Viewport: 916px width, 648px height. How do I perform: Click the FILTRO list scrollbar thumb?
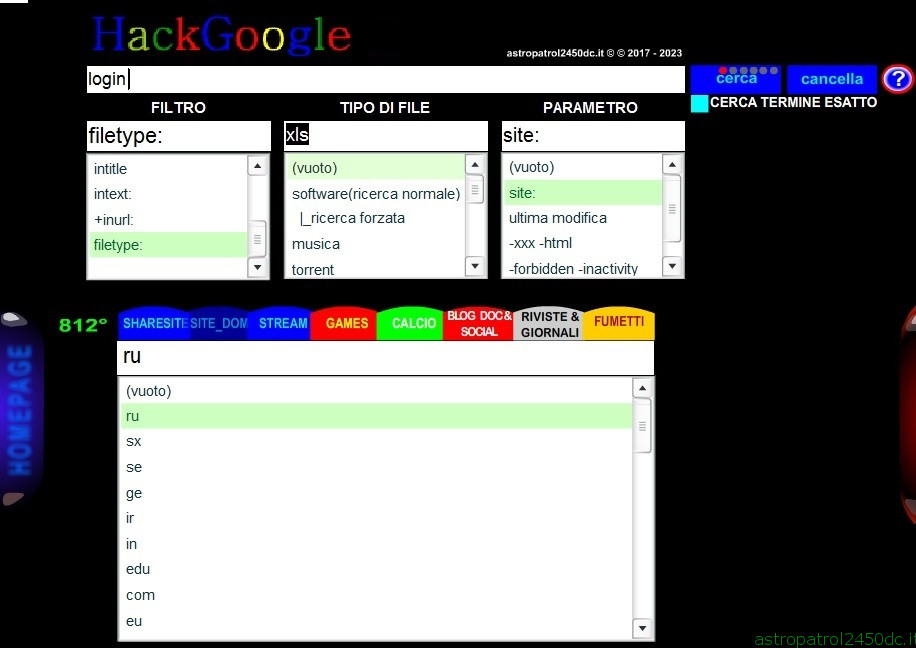[x=257, y=238]
